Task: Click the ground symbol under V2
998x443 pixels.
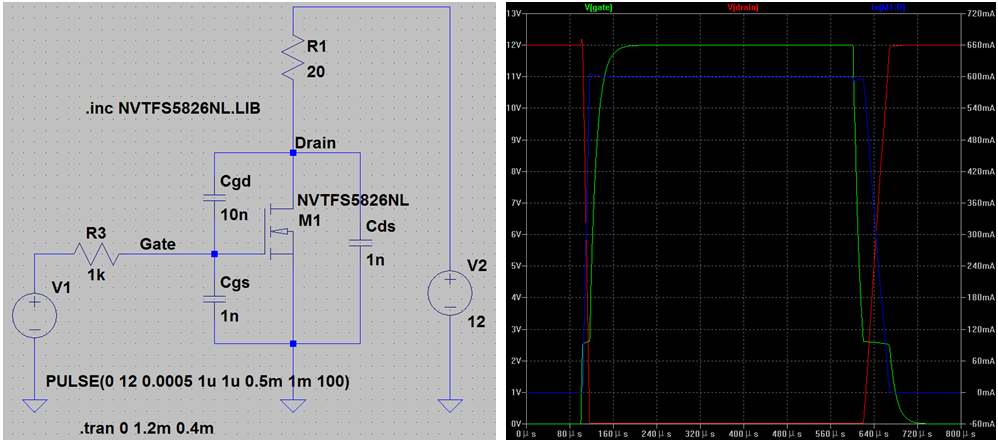Action: tap(450, 405)
